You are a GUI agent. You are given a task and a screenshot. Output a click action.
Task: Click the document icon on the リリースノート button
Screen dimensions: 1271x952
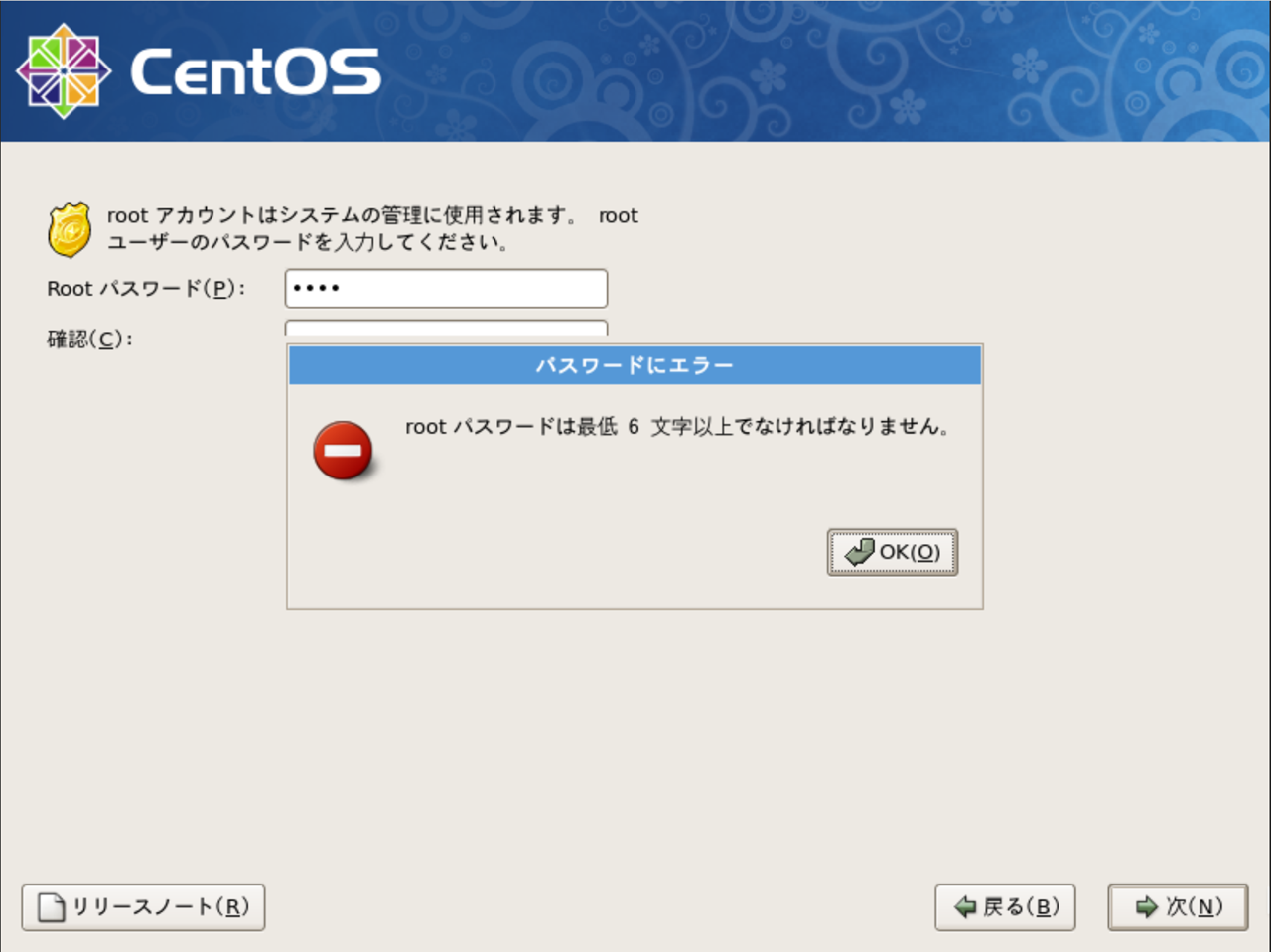[50, 906]
